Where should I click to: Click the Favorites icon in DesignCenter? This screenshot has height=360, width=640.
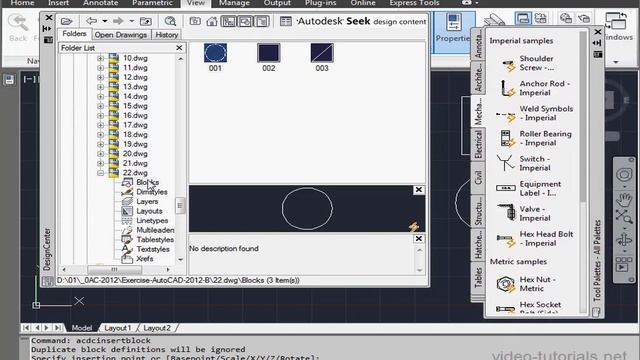(x=195, y=21)
